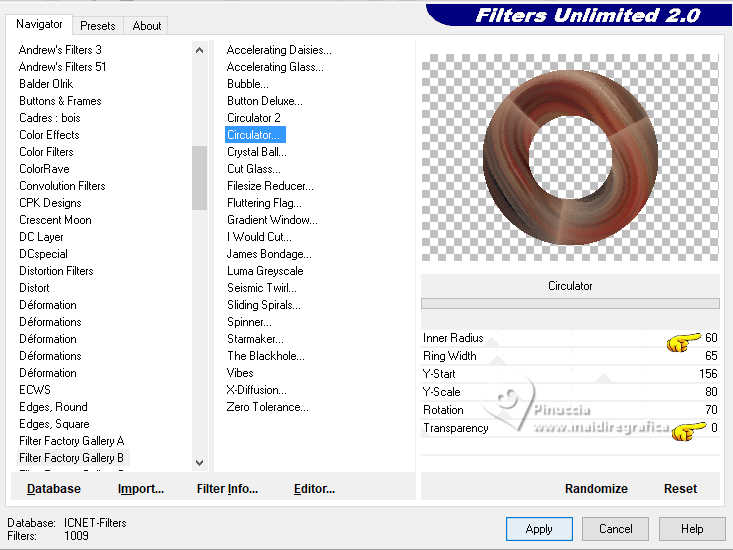The height and width of the screenshot is (550, 733).
Task: Switch to the Presets tab
Action: [98, 26]
